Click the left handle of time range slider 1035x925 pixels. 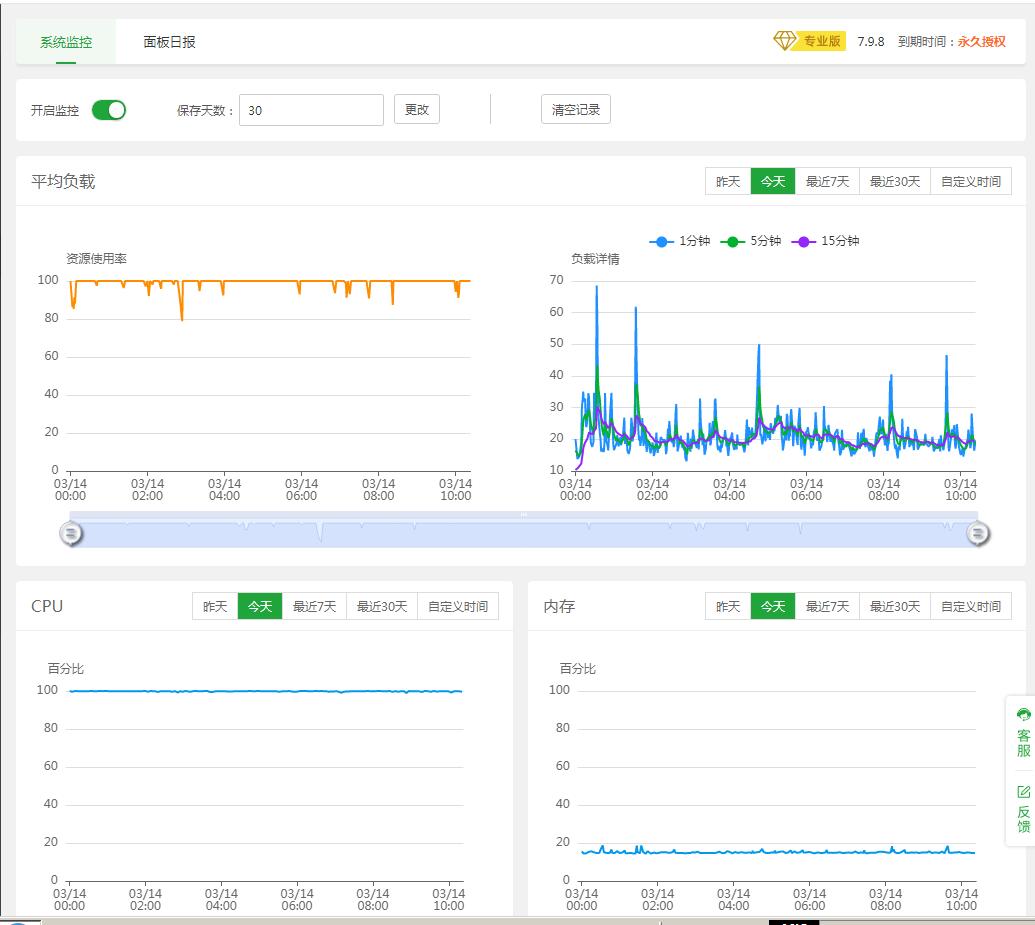tap(71, 533)
